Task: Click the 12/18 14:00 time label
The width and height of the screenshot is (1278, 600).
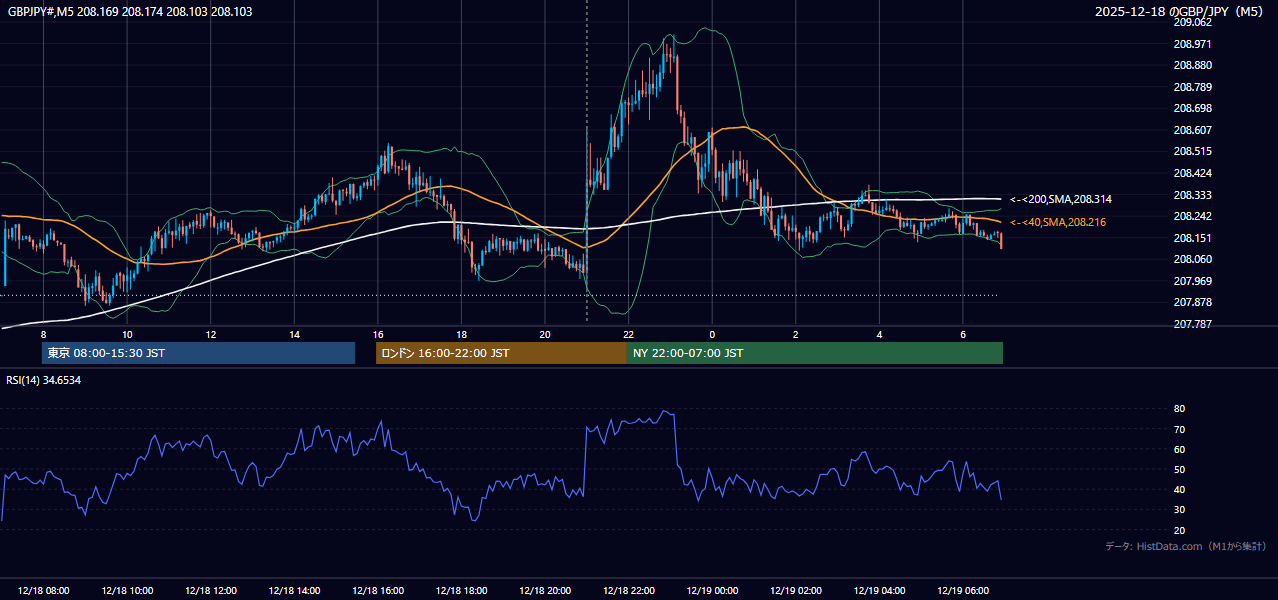Action: [x=294, y=591]
